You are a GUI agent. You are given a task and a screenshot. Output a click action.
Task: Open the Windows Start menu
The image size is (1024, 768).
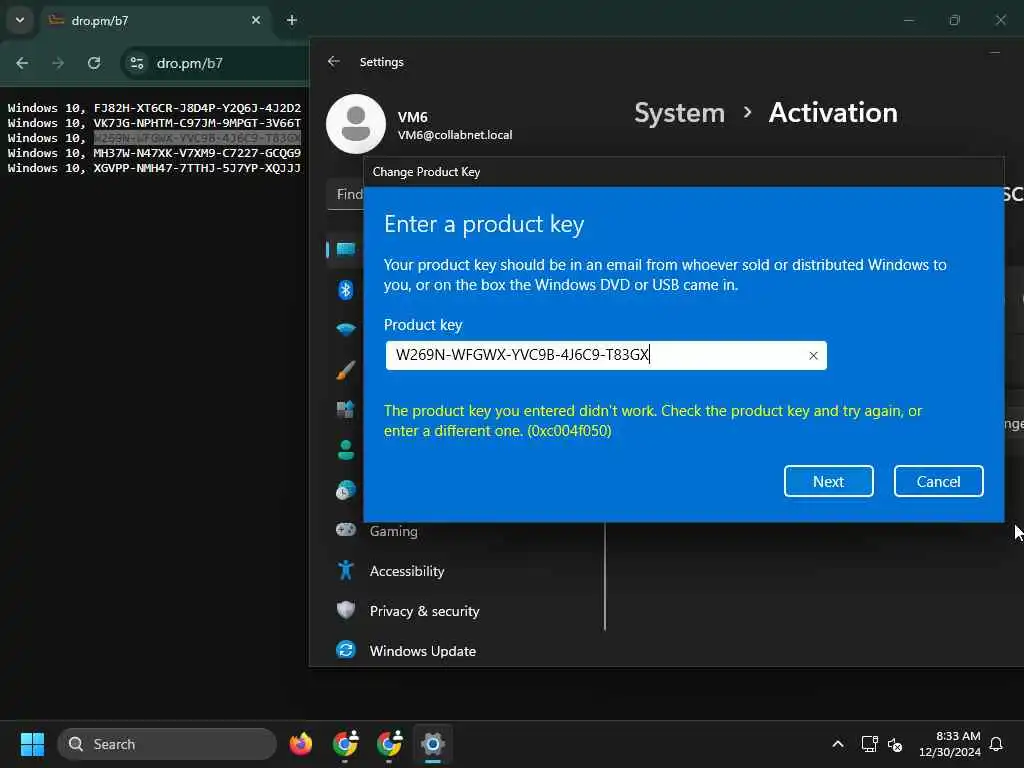(32, 744)
